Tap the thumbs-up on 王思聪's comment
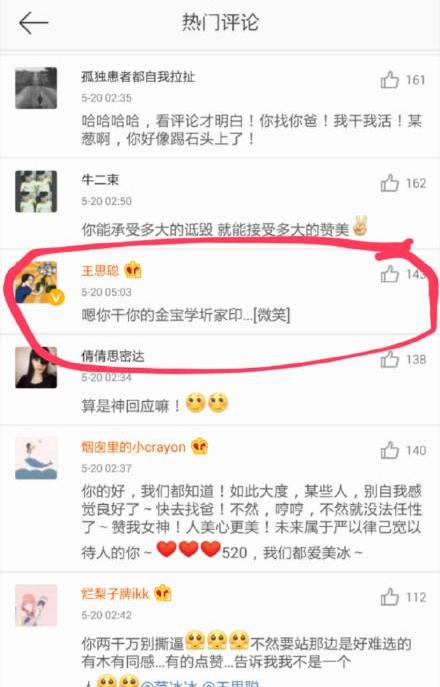Image resolution: width=440 pixels, height=687 pixels. [389, 274]
